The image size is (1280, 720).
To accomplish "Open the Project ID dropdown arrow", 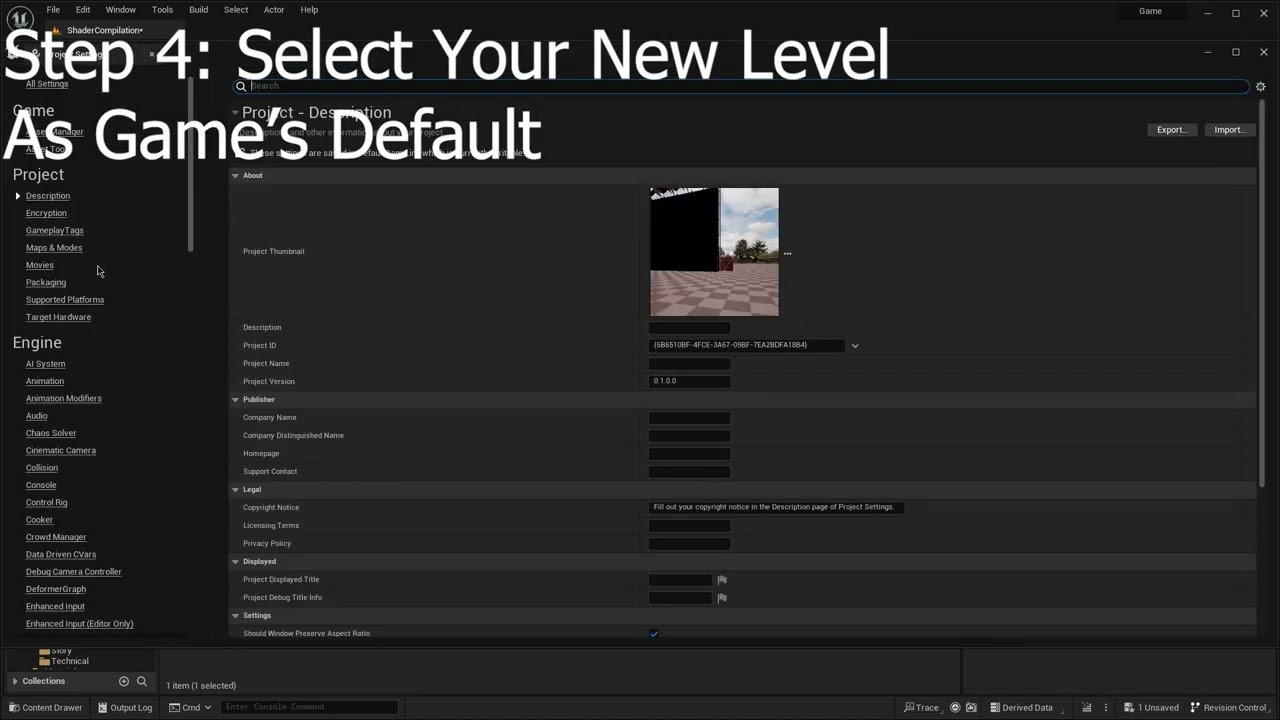I will (x=855, y=346).
